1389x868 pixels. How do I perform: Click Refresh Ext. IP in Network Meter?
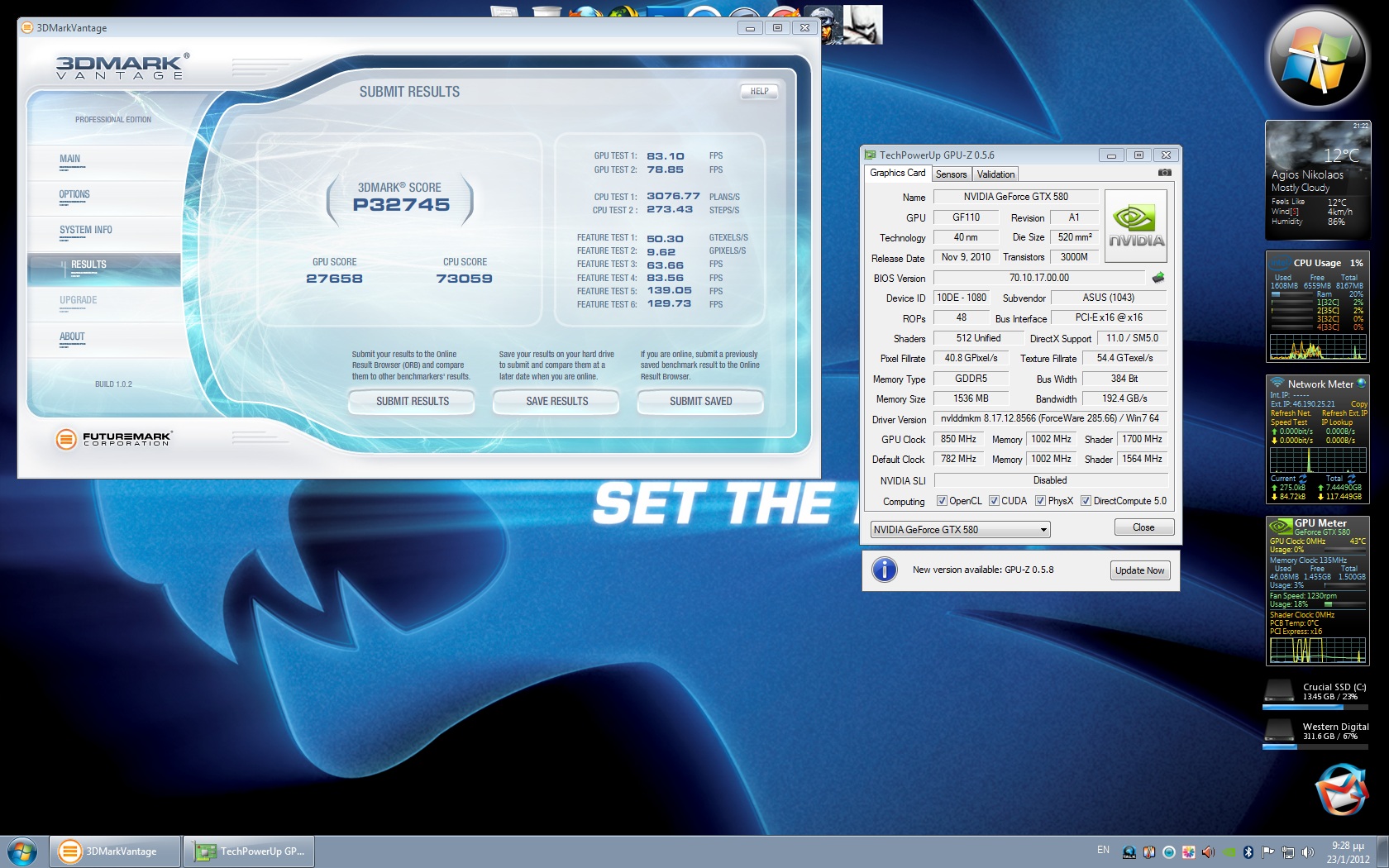click(1344, 413)
